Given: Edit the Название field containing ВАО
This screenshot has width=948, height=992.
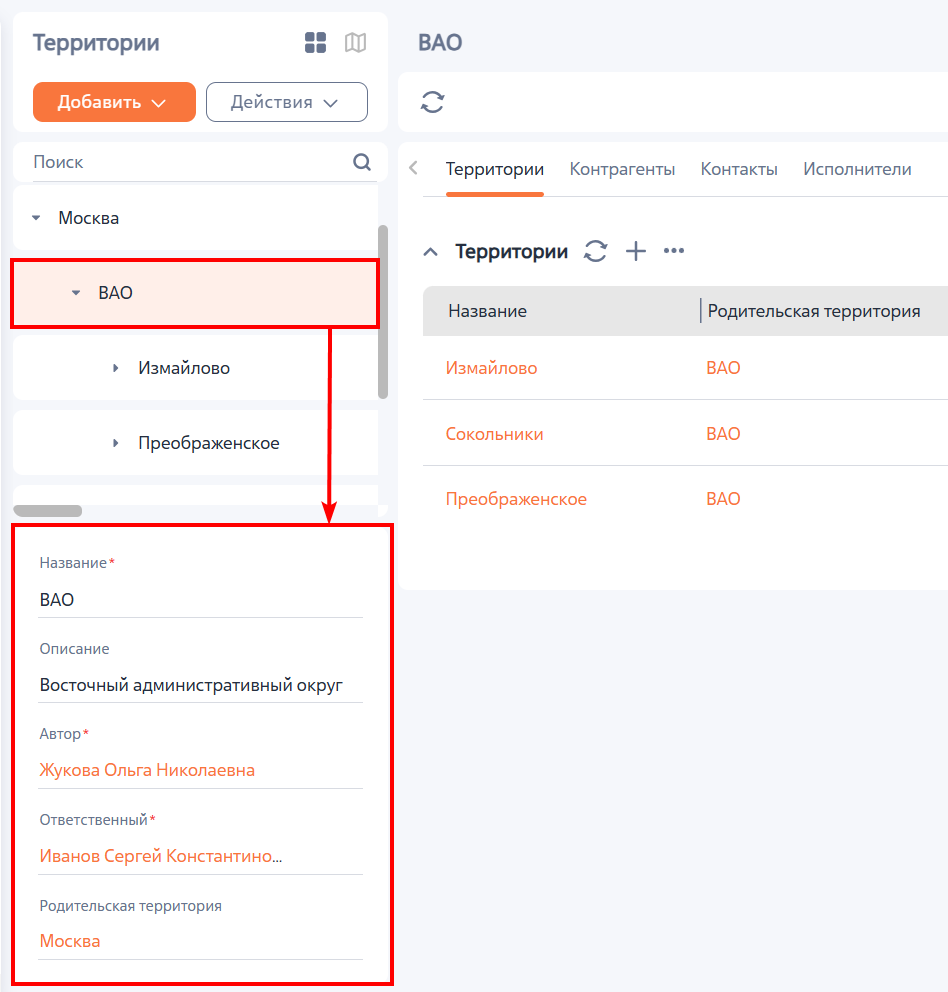Looking at the screenshot, I should pos(200,600).
